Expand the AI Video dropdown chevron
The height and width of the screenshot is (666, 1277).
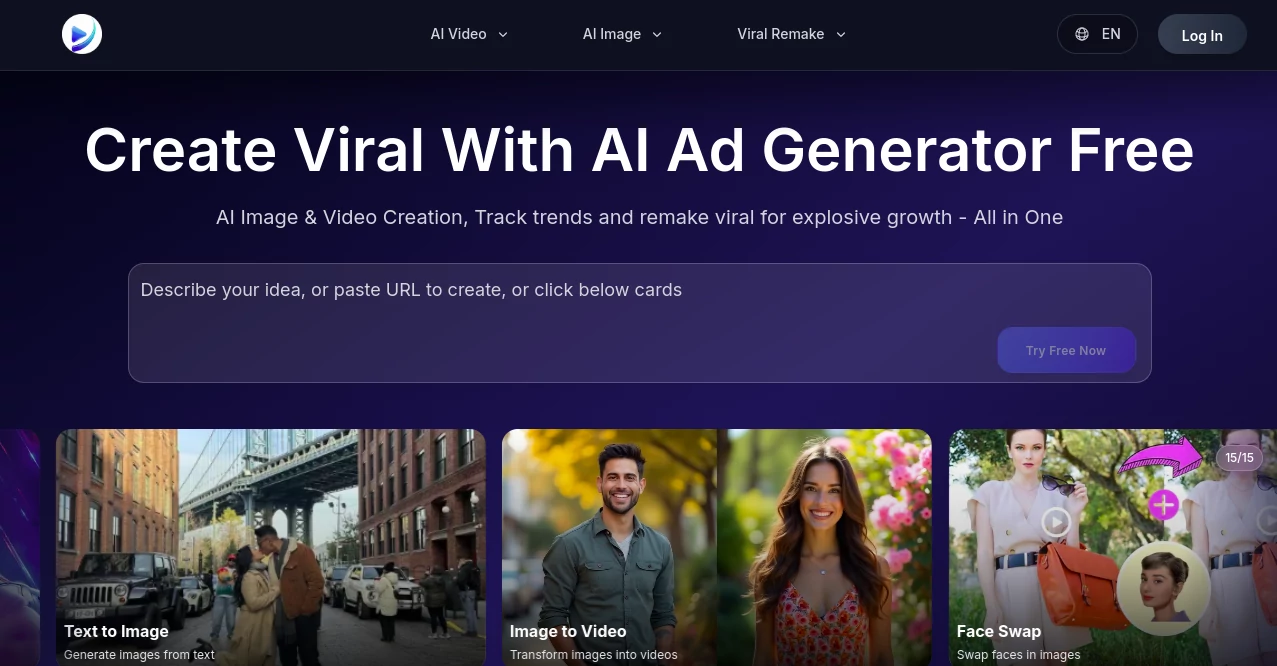pyautogui.click(x=502, y=34)
